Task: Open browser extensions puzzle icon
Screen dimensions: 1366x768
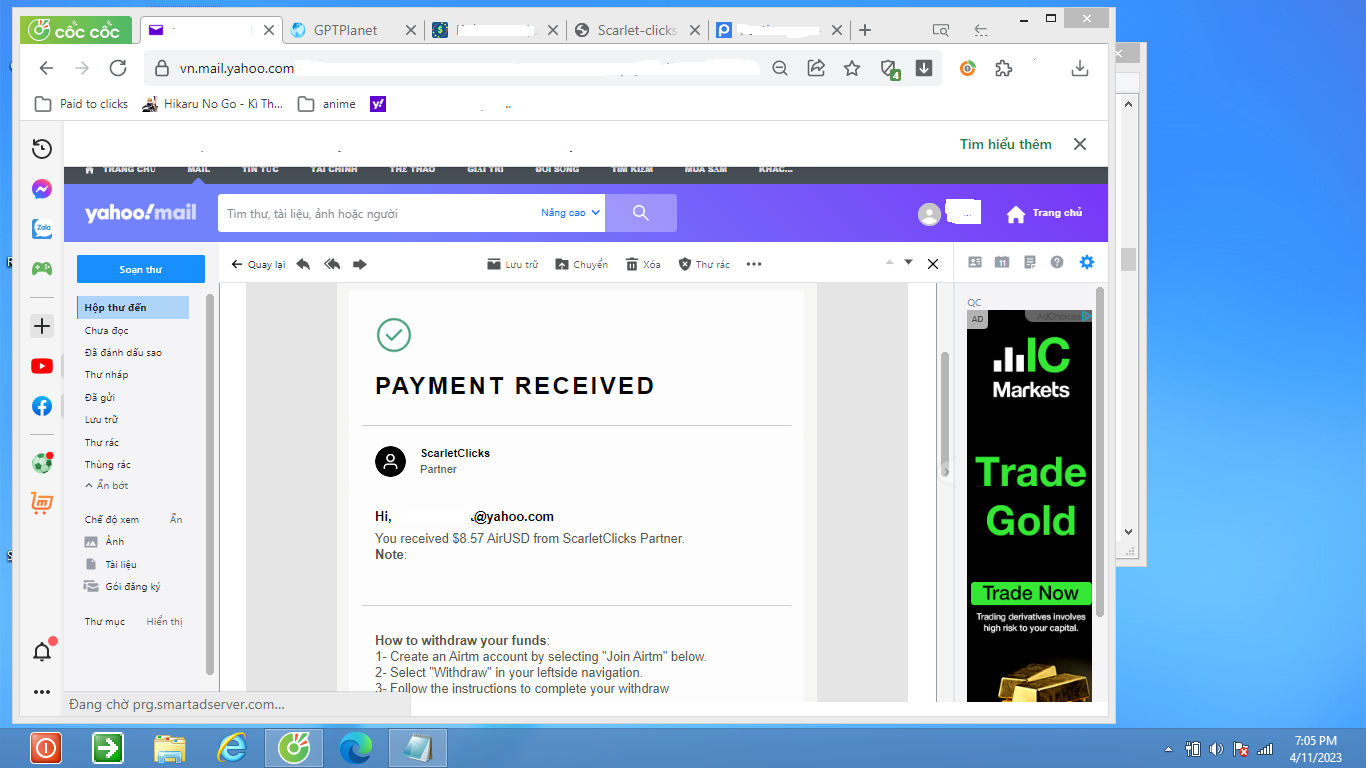Action: 1003,68
